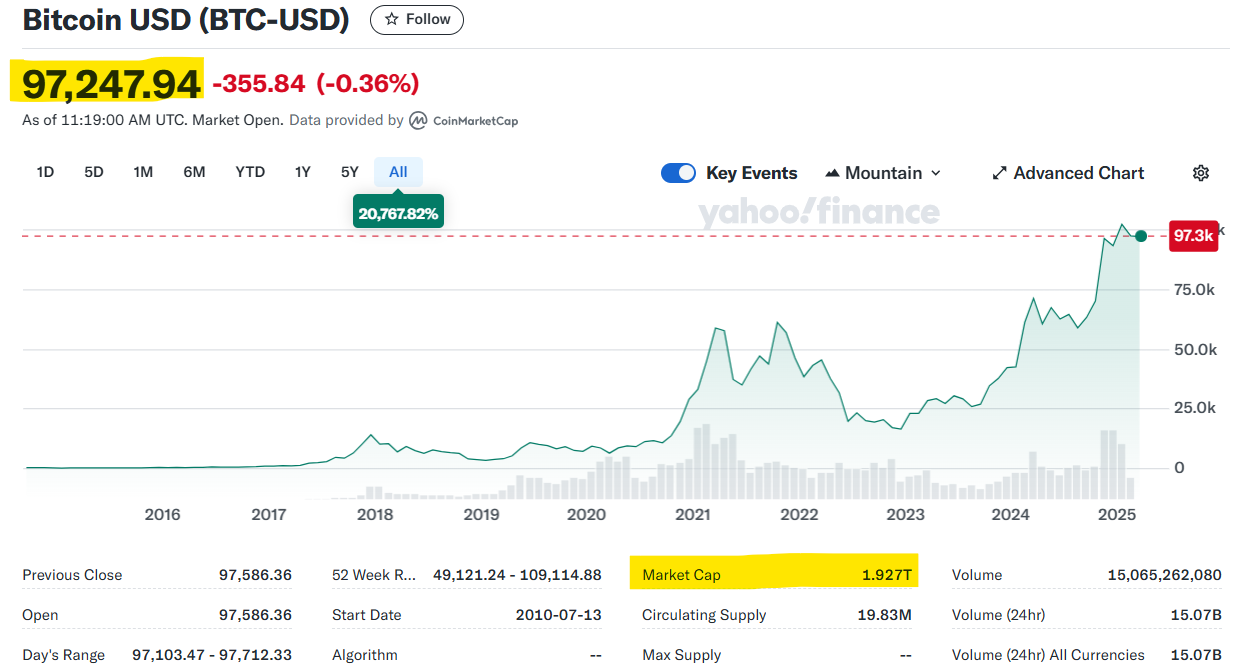Click the Advanced Chart expand-arrows icon
Viewport: 1252px width, 670px height.
pos(999,173)
